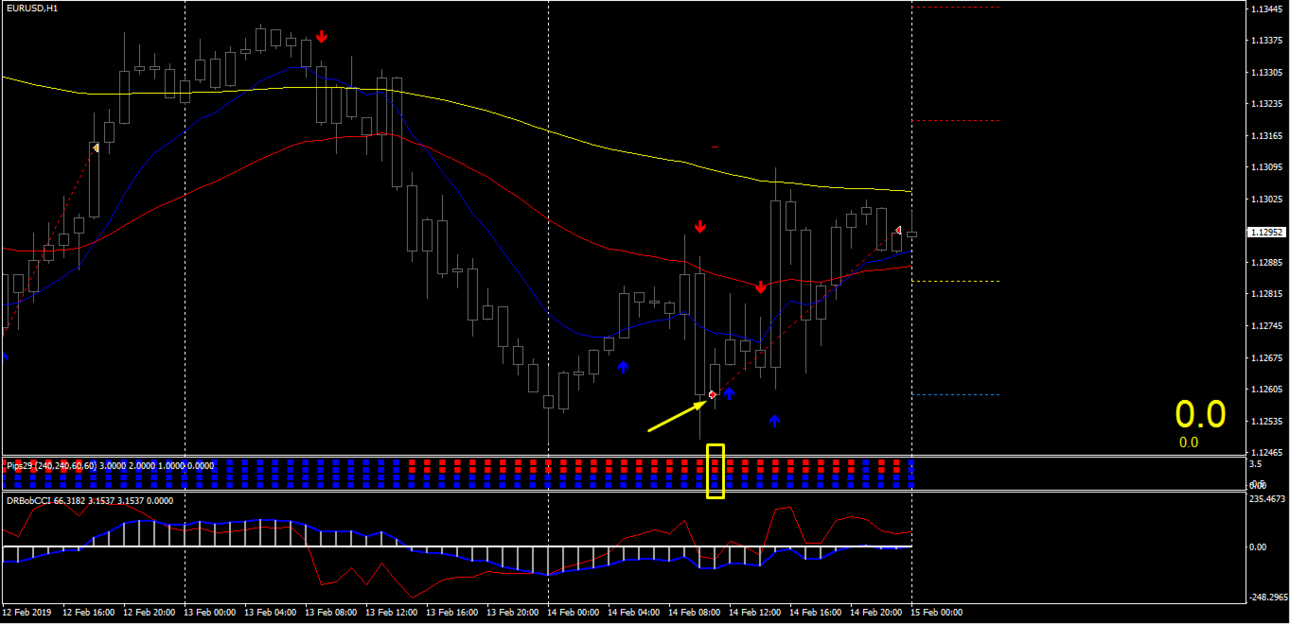Screen dimensions: 1290x624
Task: Click the 1.12745 price axis label
Action: (x=1265, y=326)
